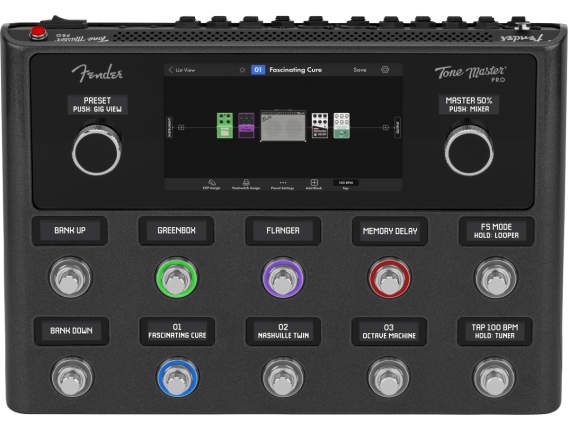568x430 pixels.
Task: Select the Memory Delay pedal block
Action: pyautogui.click(x=320, y=125)
